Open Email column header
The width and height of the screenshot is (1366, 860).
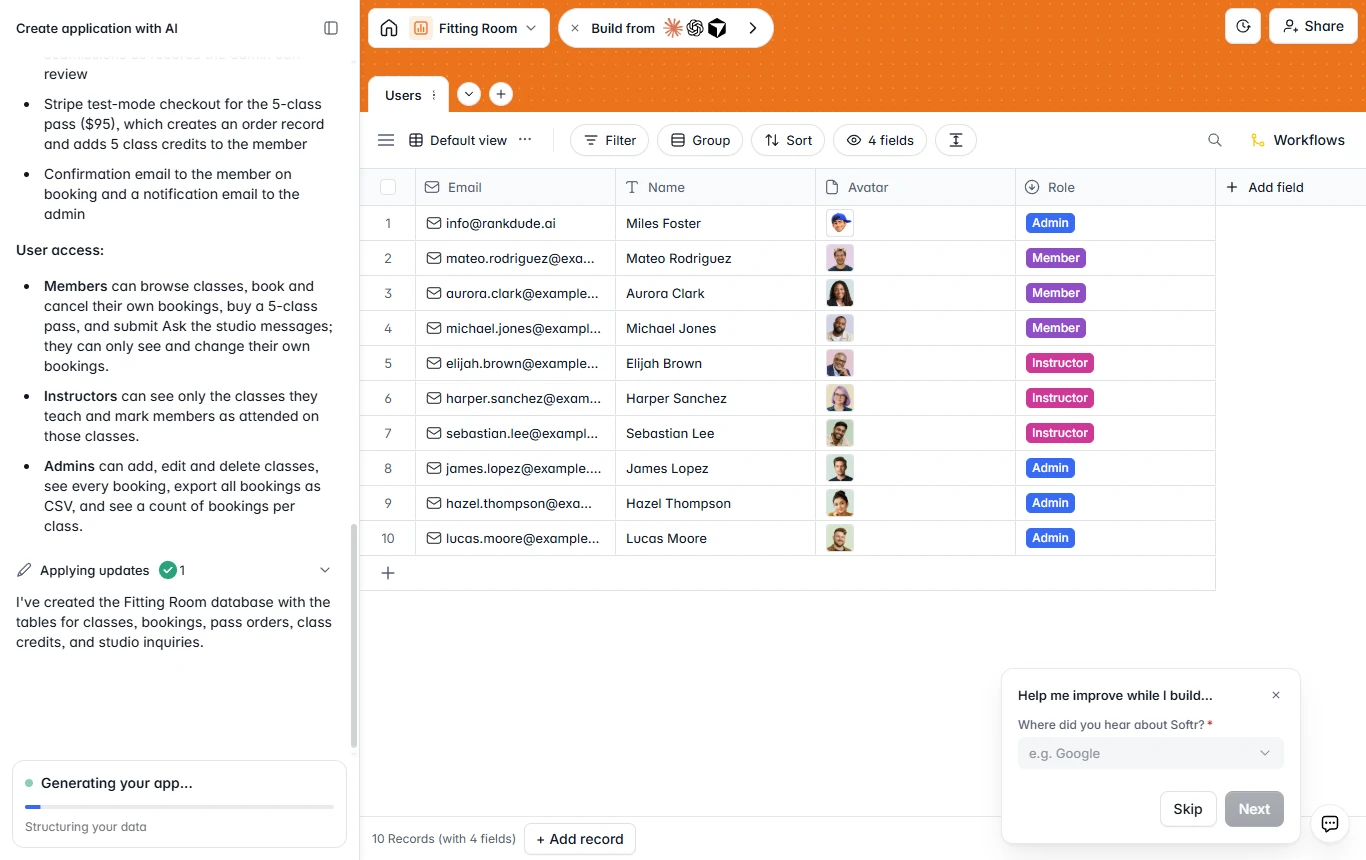click(515, 187)
